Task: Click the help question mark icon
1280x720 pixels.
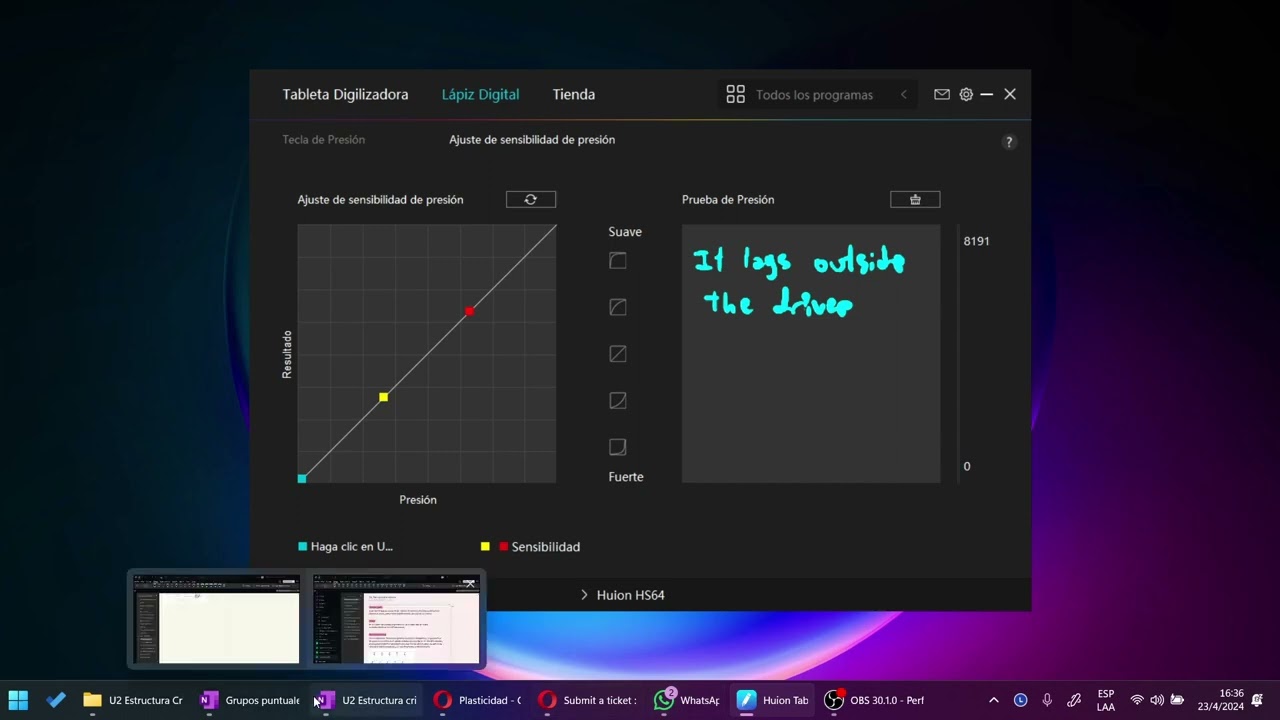Action: pos(1009,142)
